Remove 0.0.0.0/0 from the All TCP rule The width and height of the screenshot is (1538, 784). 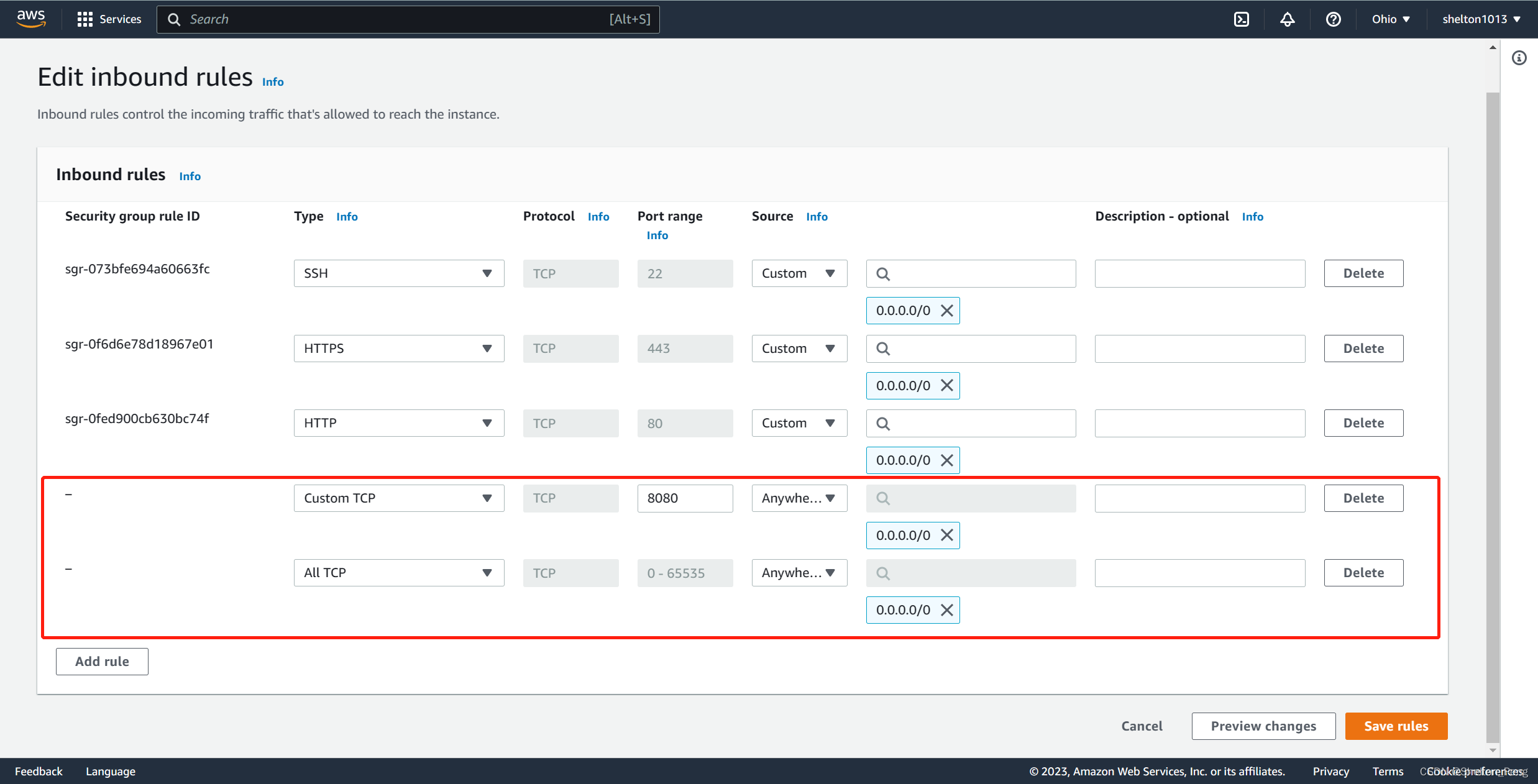click(946, 610)
